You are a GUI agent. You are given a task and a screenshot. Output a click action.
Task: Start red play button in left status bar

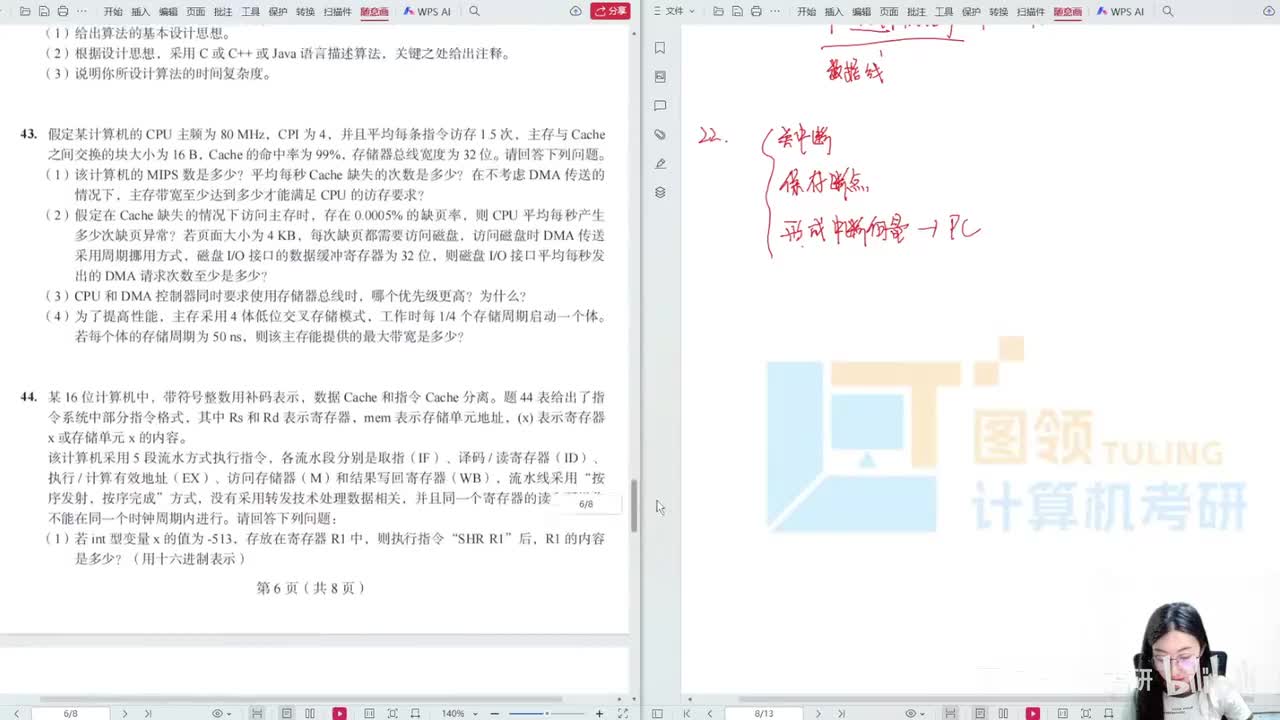(339, 713)
